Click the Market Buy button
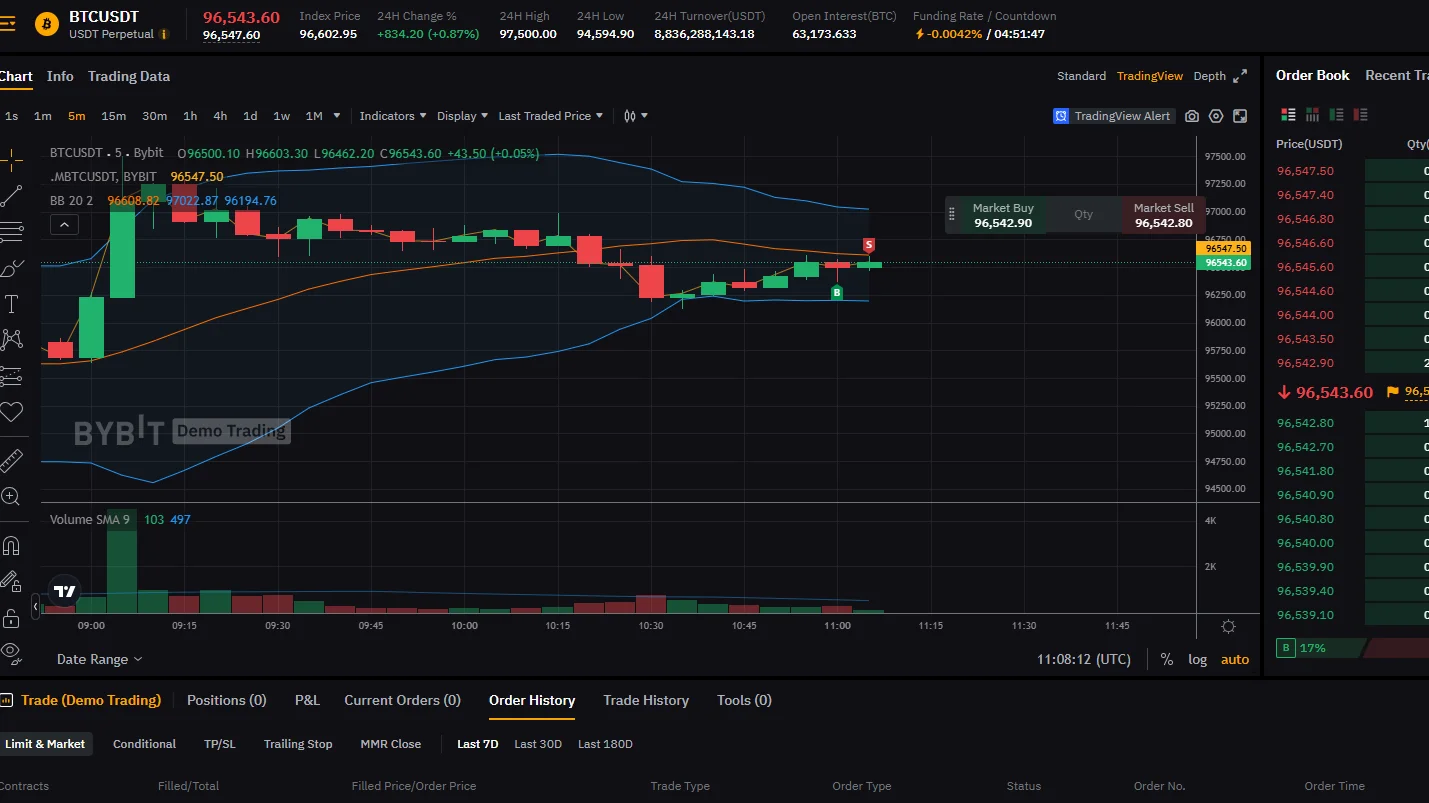This screenshot has width=1429, height=803. 1003,215
